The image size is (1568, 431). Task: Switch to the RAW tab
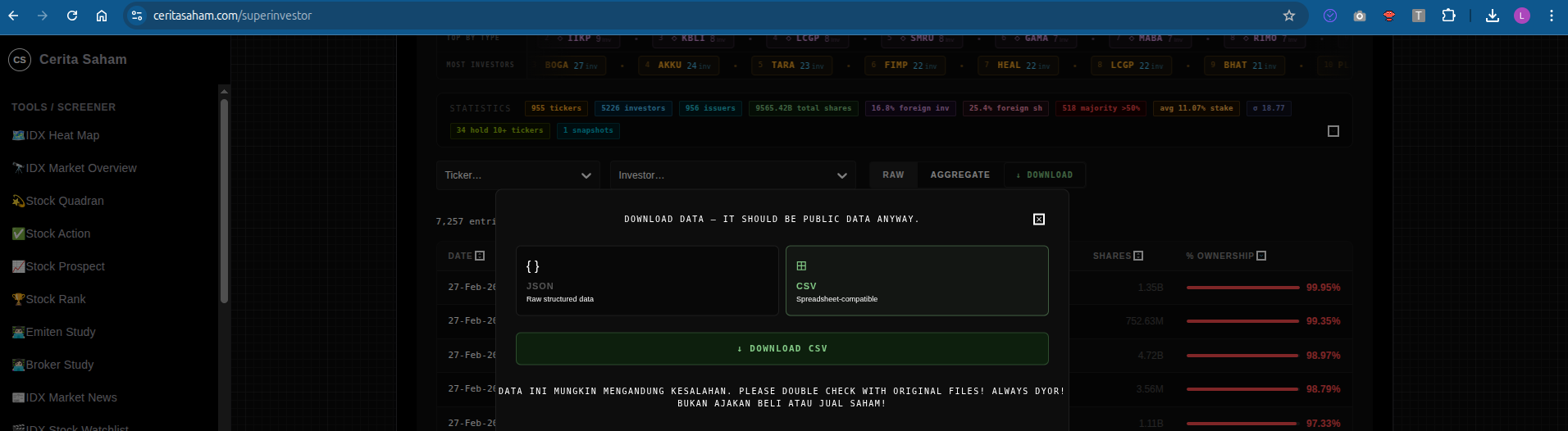tap(893, 175)
